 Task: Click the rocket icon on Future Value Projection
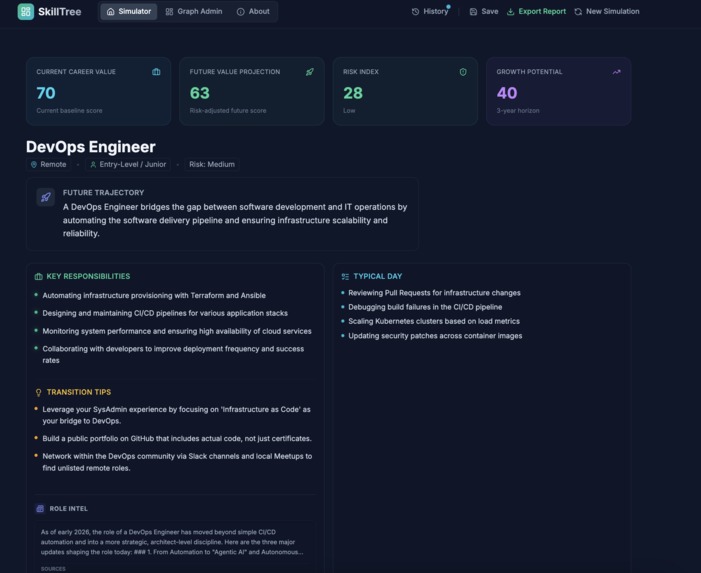[309, 72]
